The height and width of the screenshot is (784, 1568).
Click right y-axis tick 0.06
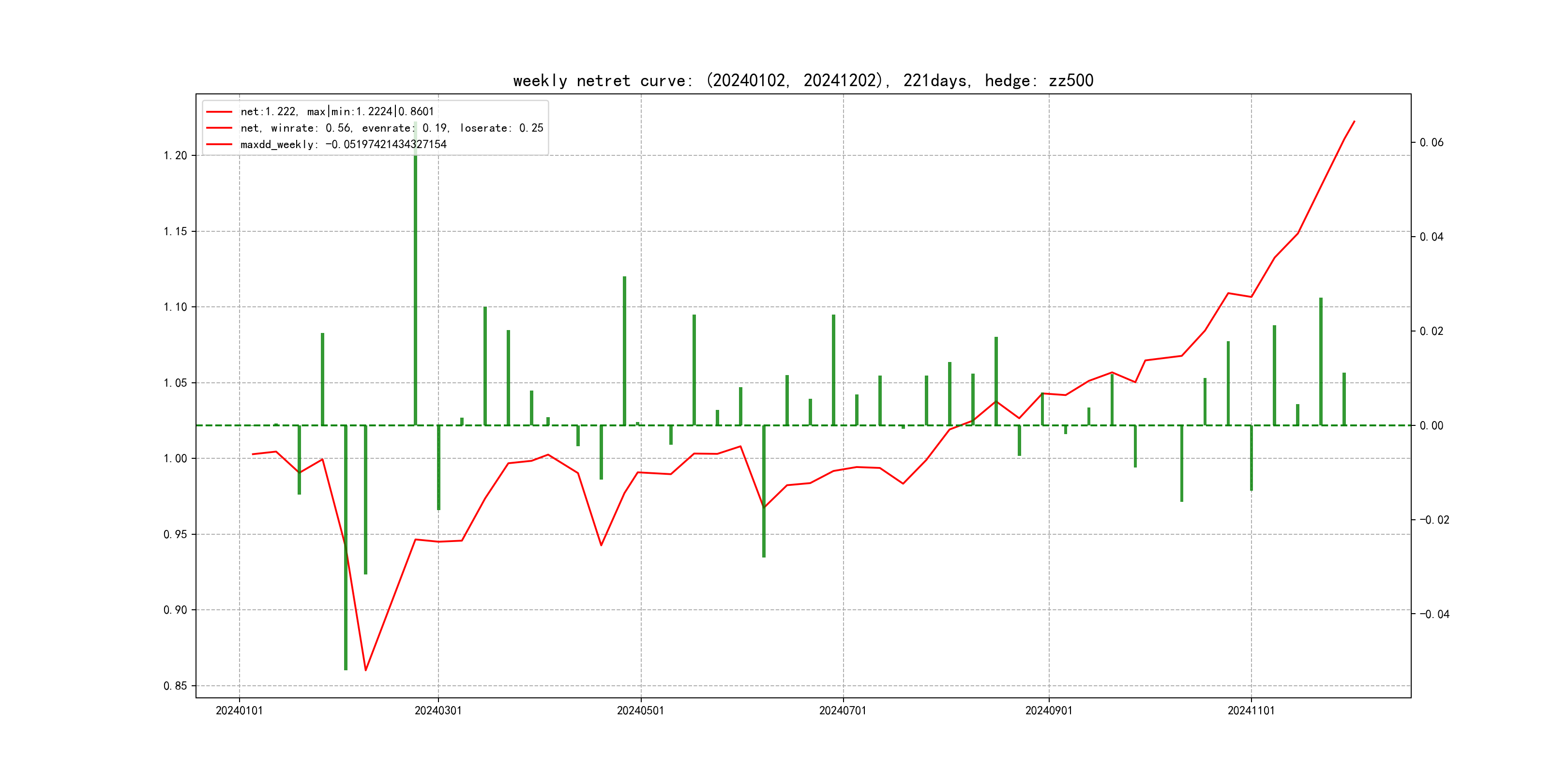point(1431,142)
